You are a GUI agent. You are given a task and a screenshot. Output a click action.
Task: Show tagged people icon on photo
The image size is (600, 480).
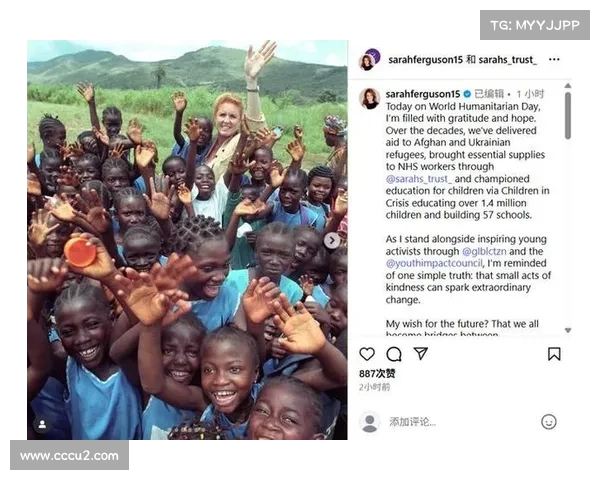point(42,424)
